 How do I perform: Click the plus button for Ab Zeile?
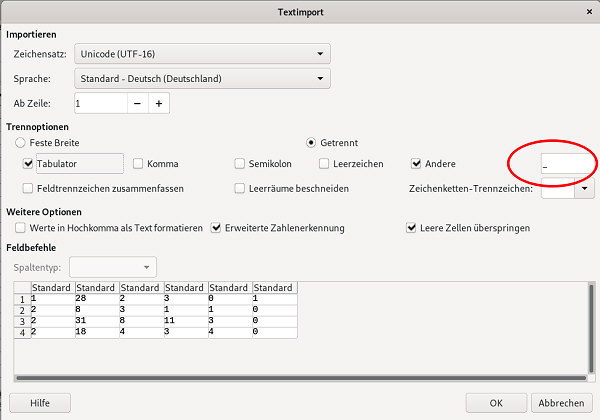click(158, 102)
